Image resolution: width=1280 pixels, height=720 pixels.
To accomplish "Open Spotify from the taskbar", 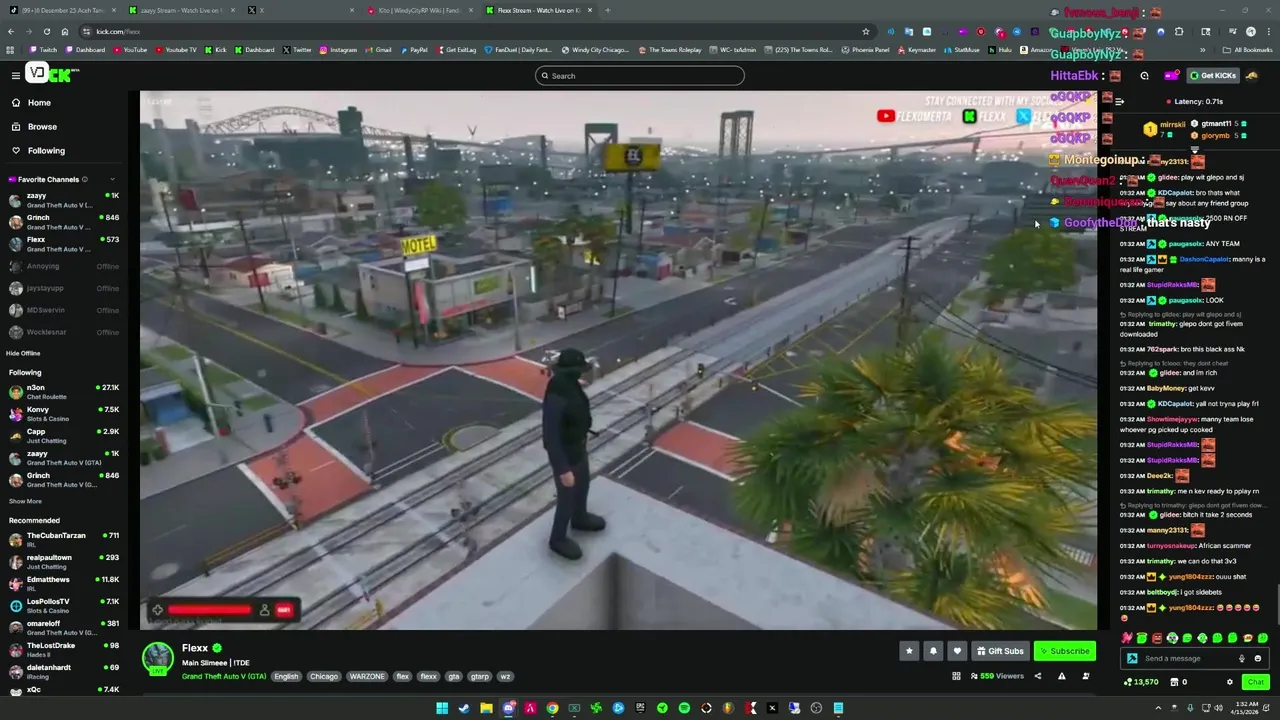I will pyautogui.click(x=684, y=708).
